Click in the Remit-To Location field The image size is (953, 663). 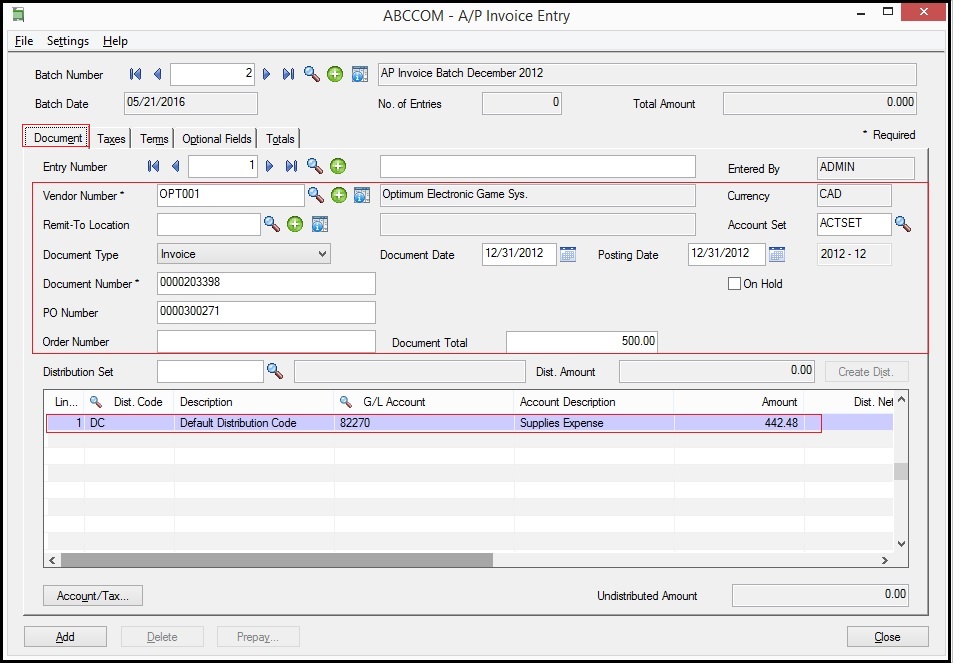click(x=208, y=224)
